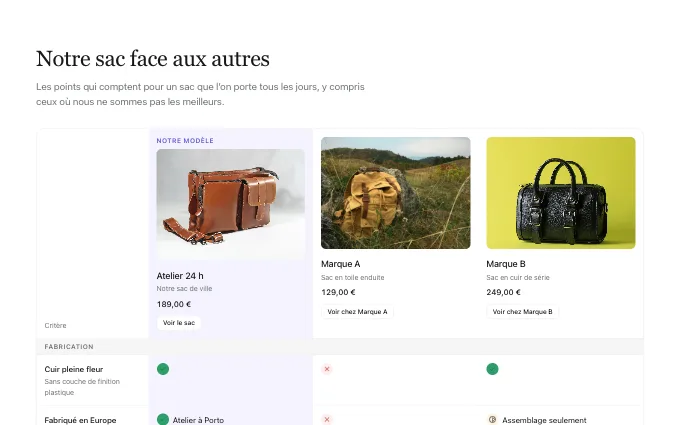680x425 pixels.
Task: Click the 'Atelier à Porto' cell text
Action: pyautogui.click(x=198, y=420)
